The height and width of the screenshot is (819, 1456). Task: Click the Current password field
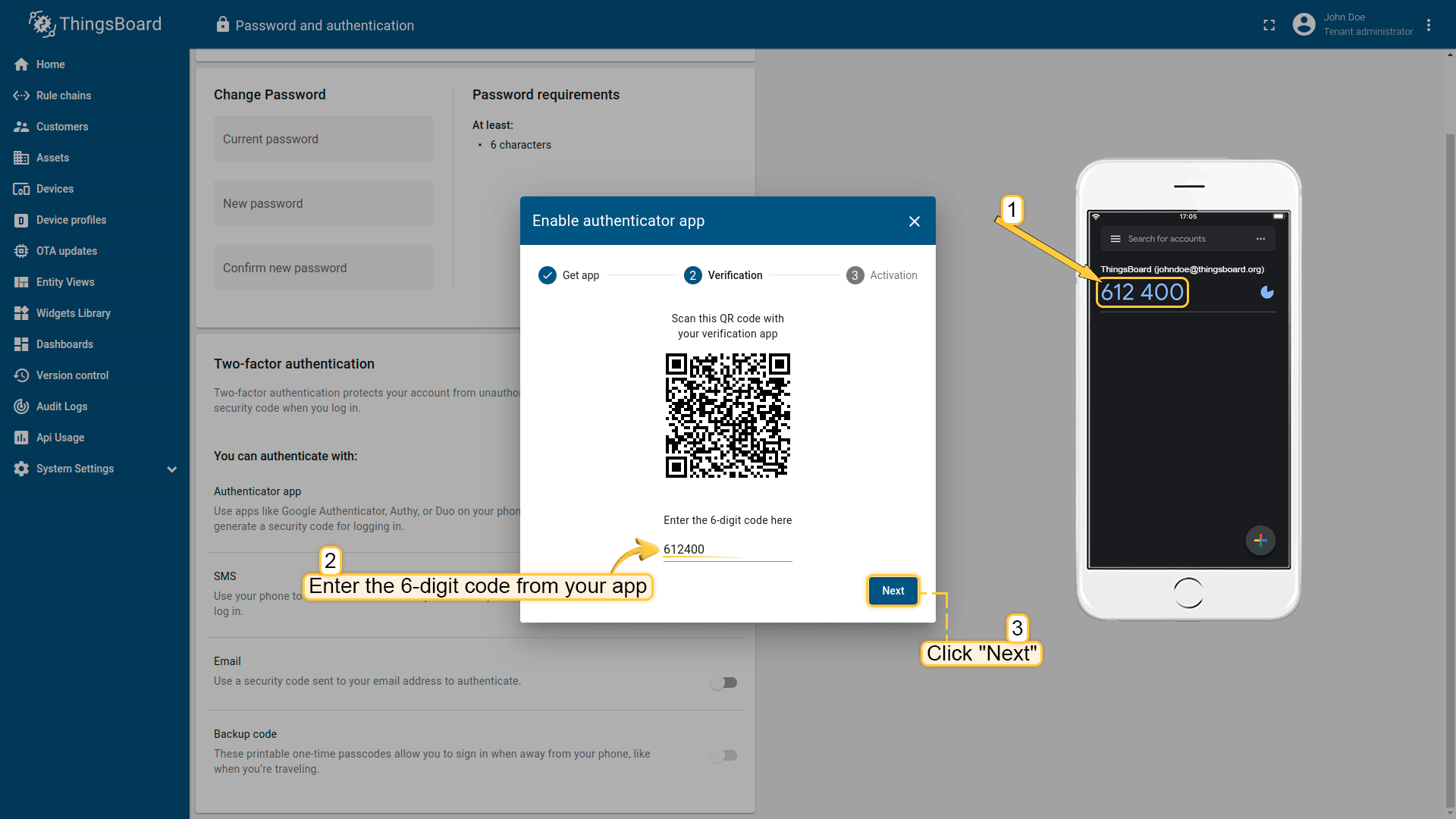click(x=324, y=139)
